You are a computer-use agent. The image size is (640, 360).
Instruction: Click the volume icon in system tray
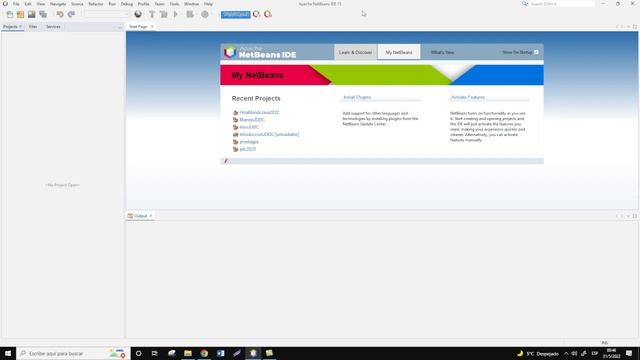[x=574, y=353]
